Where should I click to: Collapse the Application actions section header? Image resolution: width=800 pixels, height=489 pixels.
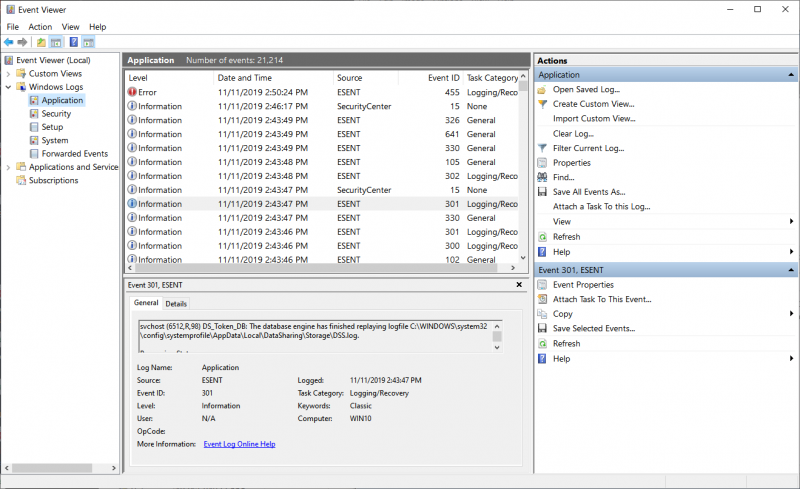791,75
